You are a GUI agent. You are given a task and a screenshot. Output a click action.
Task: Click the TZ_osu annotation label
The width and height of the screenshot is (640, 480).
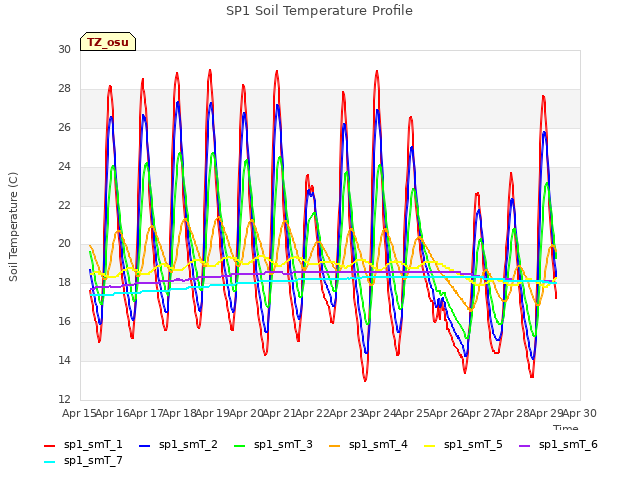108,42
